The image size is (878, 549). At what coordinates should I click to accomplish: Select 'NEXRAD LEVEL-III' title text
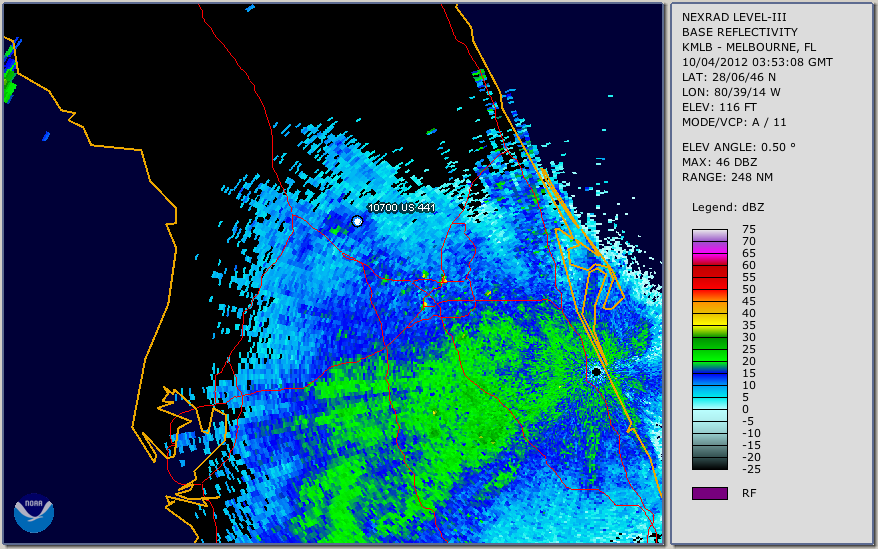coord(734,17)
